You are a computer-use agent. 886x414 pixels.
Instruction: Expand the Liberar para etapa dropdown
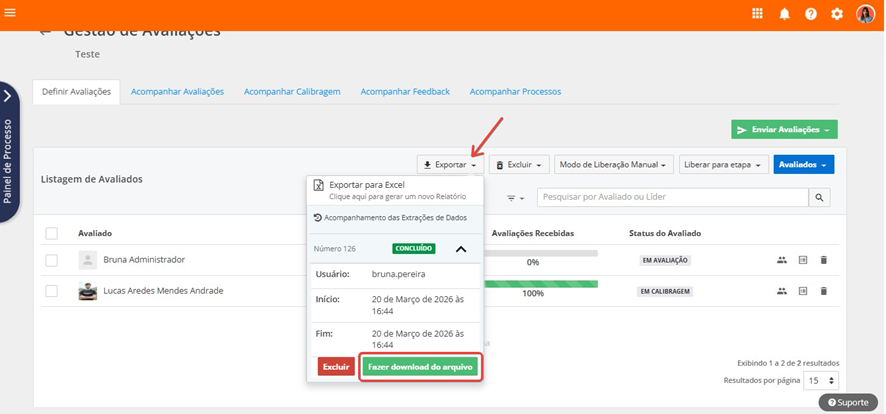[x=724, y=164]
